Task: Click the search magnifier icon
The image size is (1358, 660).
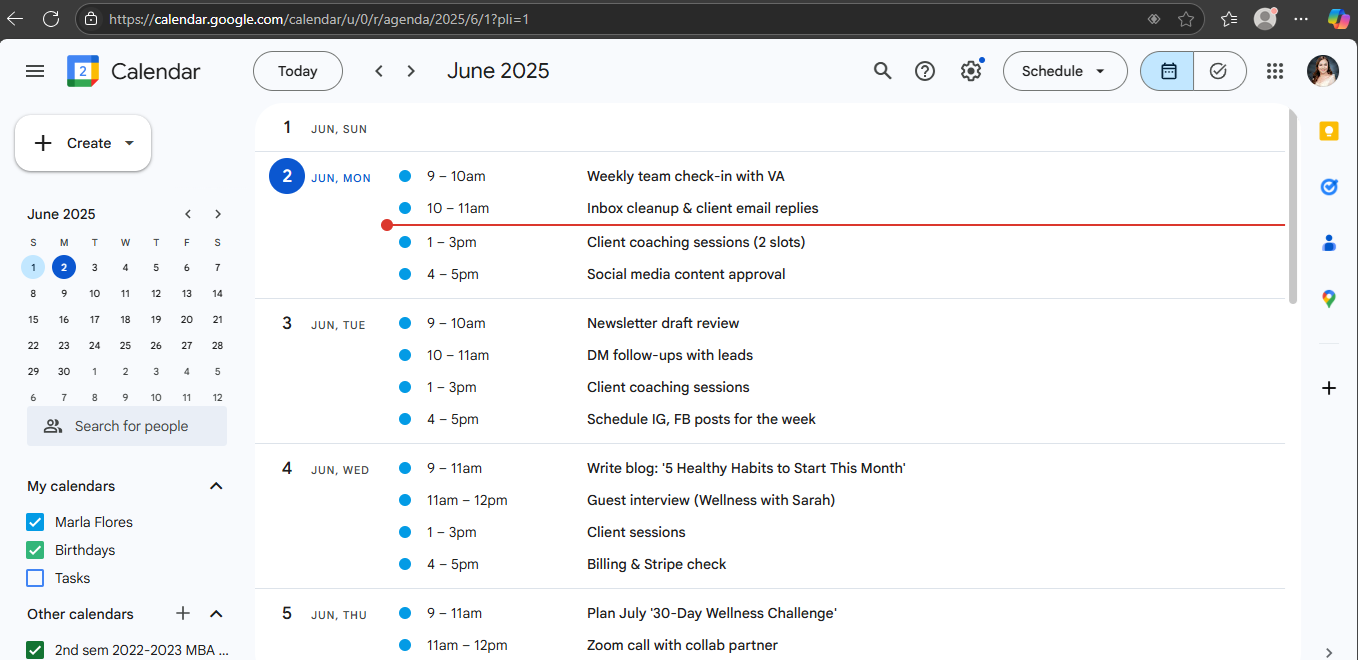Action: (882, 71)
